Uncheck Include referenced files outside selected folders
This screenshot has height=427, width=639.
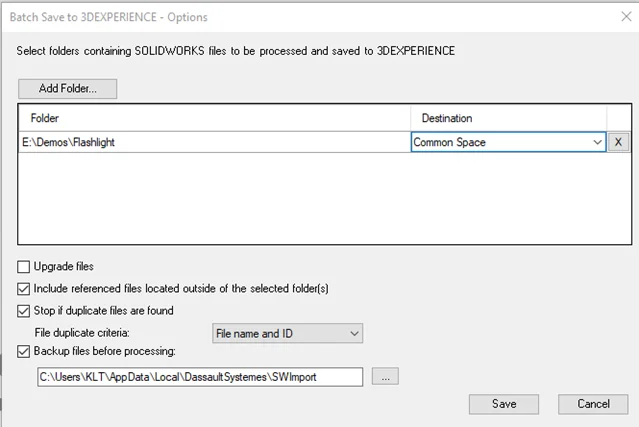[x=24, y=289]
